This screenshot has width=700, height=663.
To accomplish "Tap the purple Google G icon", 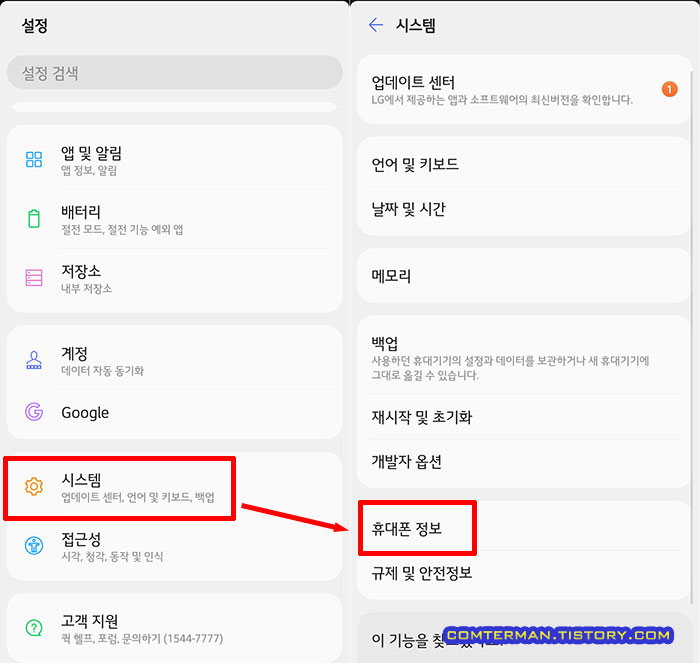I will pyautogui.click(x=34, y=412).
